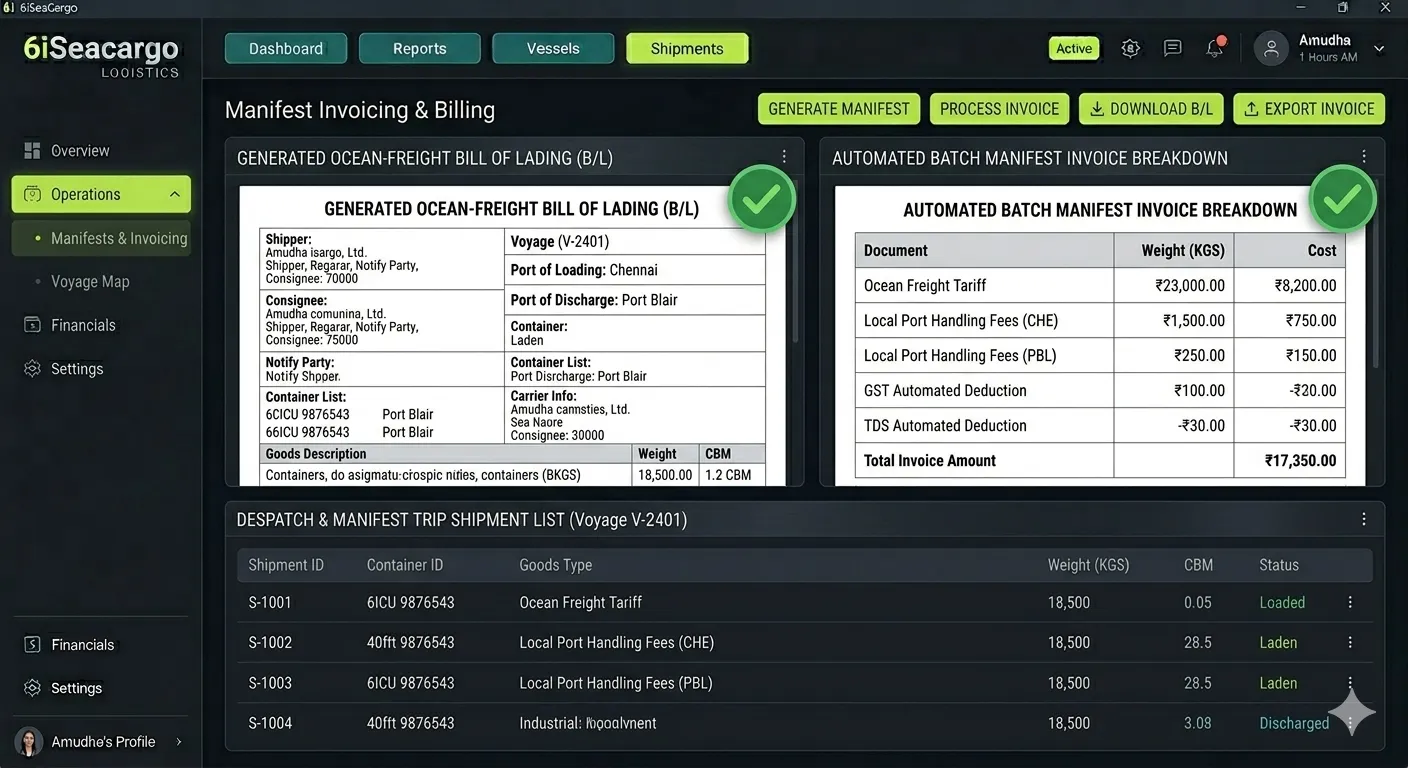Click the Container ID column header
This screenshot has width=1408, height=768.
405,565
